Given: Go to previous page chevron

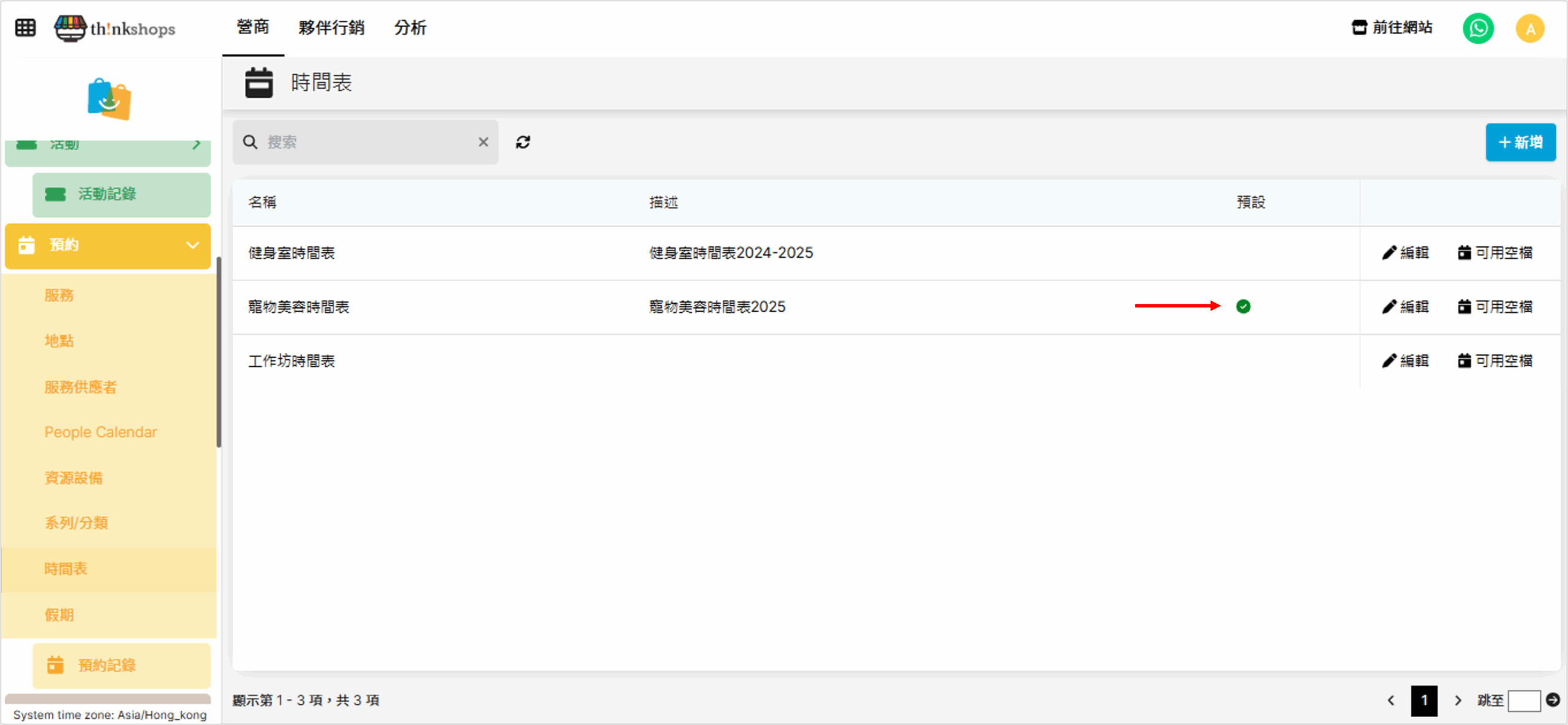Looking at the screenshot, I should [x=1390, y=700].
